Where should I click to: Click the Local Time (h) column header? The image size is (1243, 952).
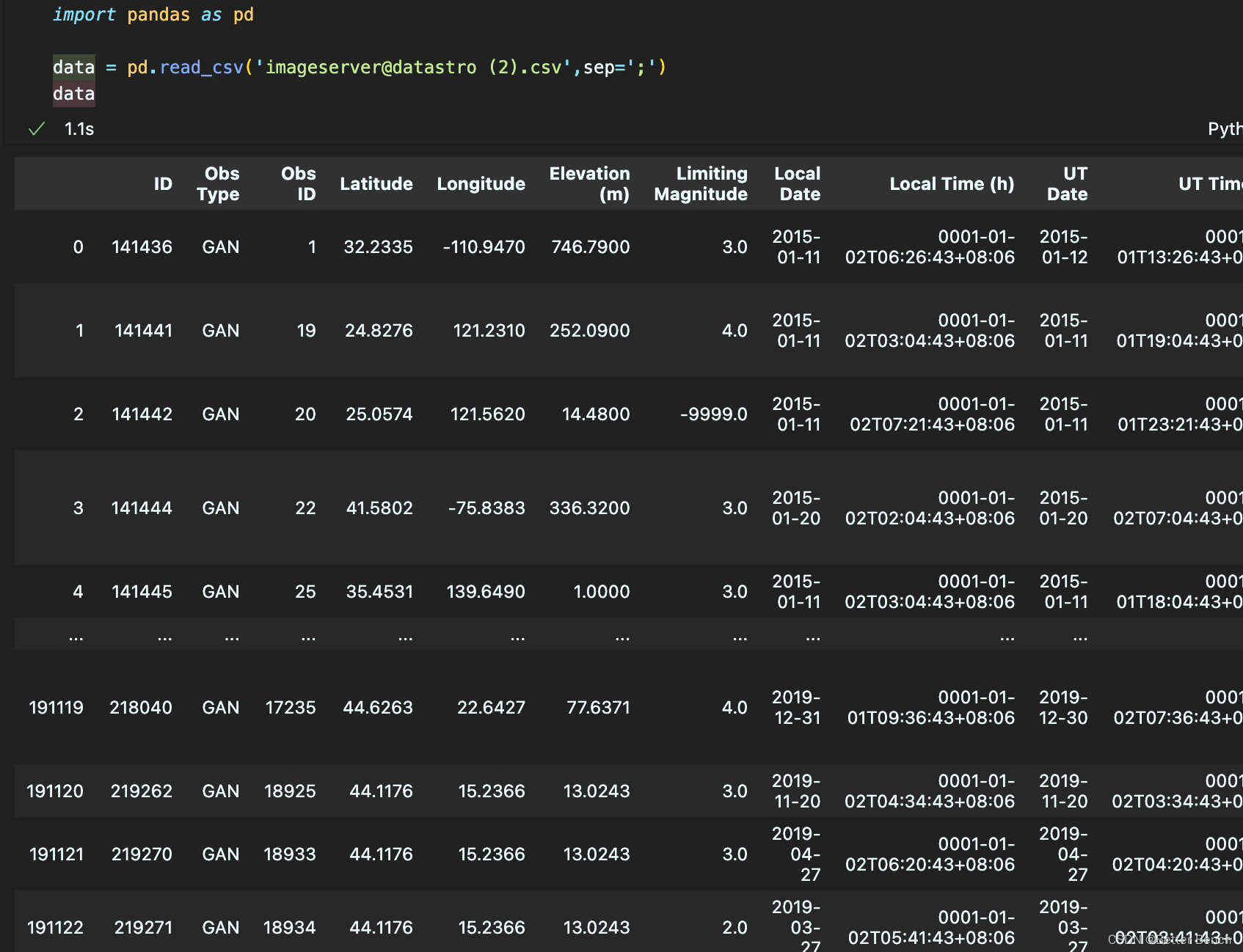[952, 184]
